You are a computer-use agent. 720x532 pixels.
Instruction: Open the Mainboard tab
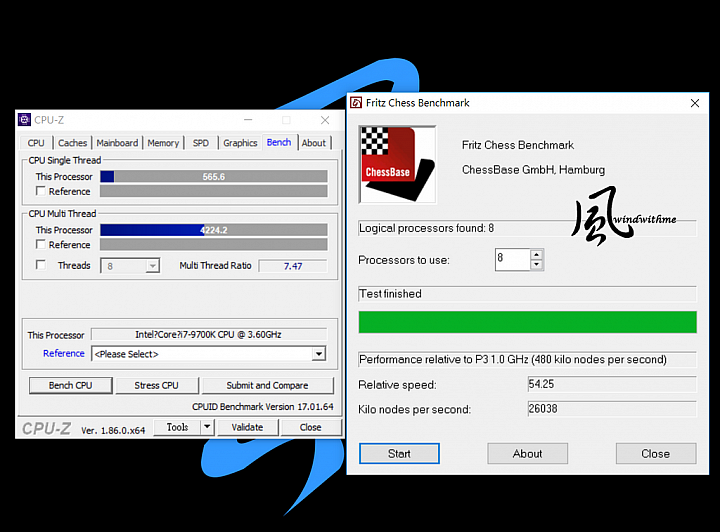[x=117, y=143]
